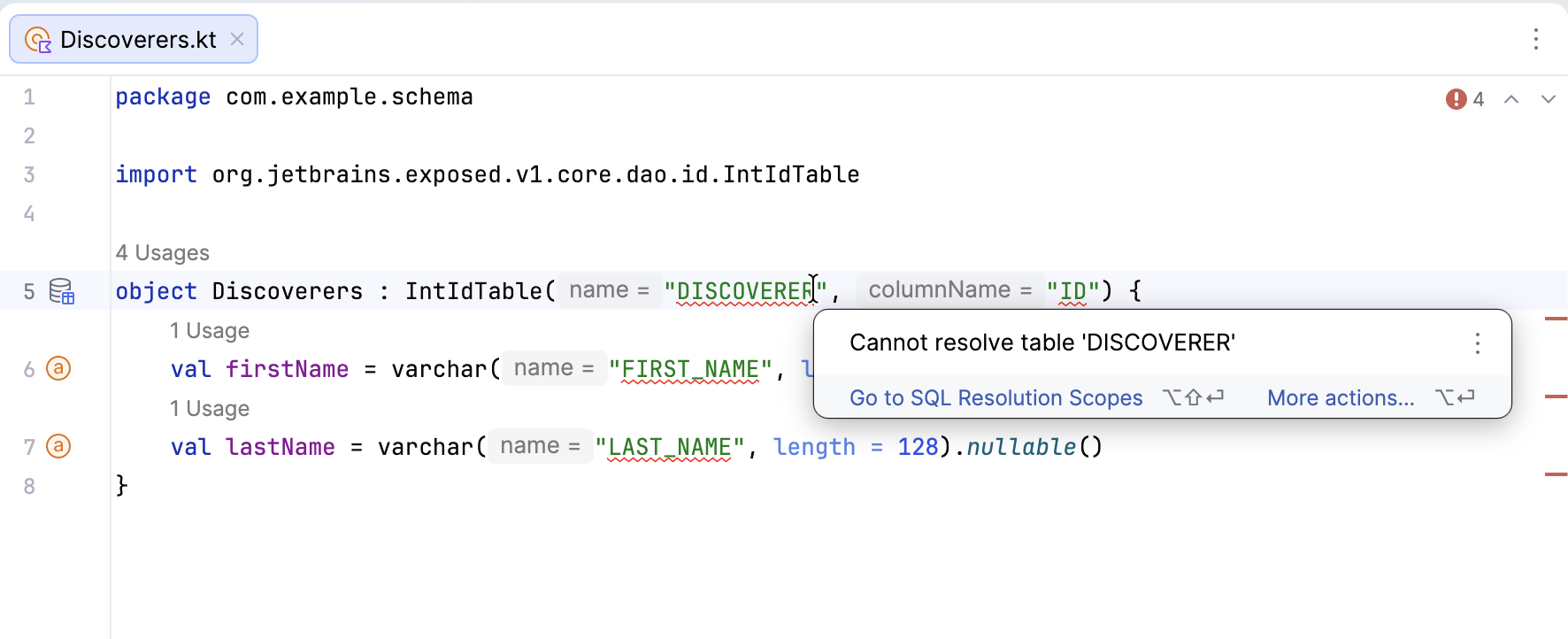This screenshot has height=639, width=1568.
Task: Click the "ID" string literal
Action: 1072,291
